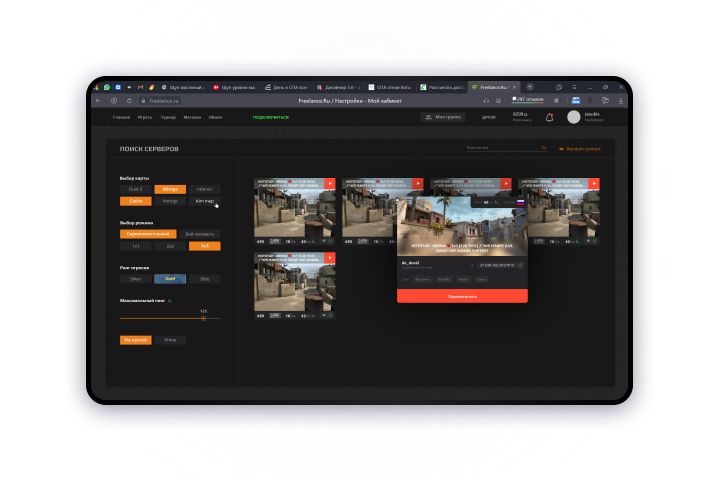Close the active Freelance.Ru tab

515,87
